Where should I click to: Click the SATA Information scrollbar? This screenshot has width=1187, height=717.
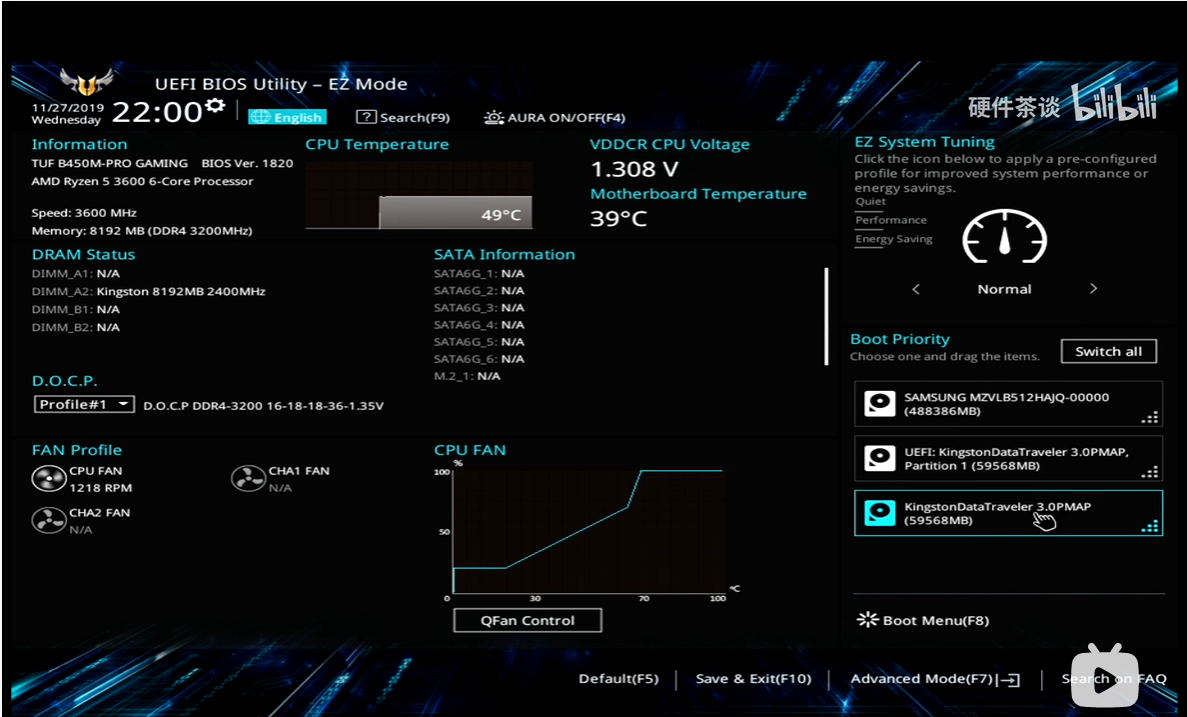pyautogui.click(x=826, y=316)
